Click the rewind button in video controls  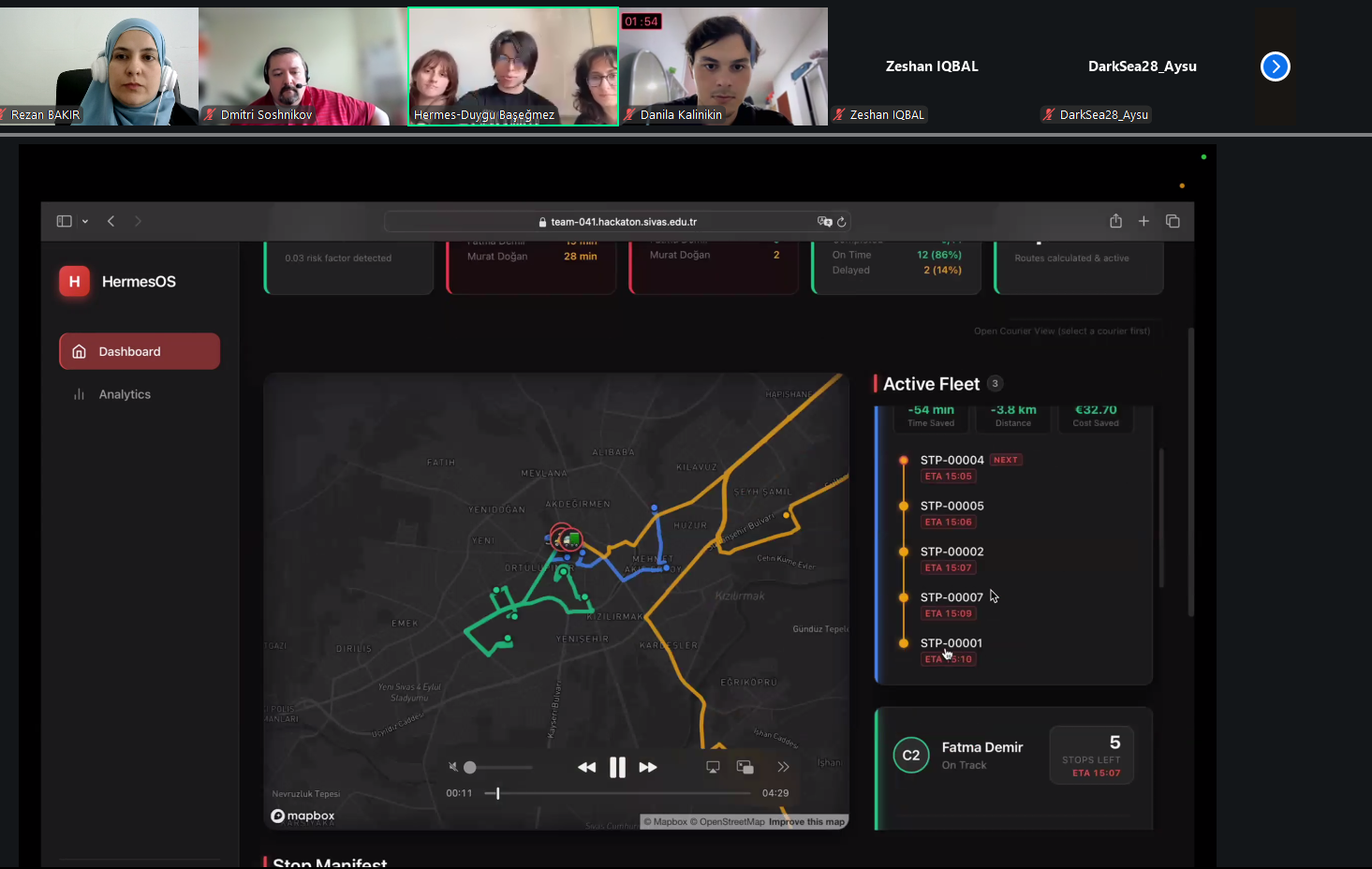point(586,767)
